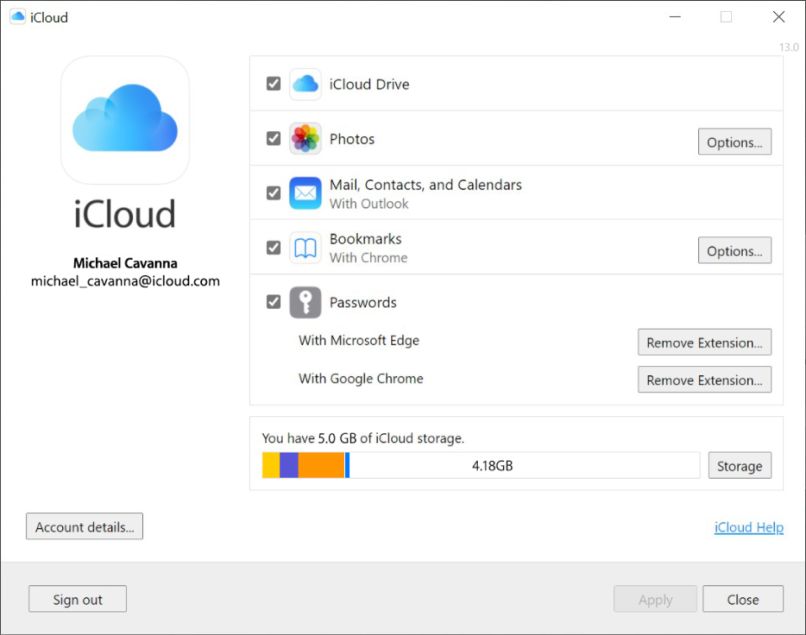The width and height of the screenshot is (806, 635).
Task: Uncheck the iCloud Drive checkbox
Action: 272,84
